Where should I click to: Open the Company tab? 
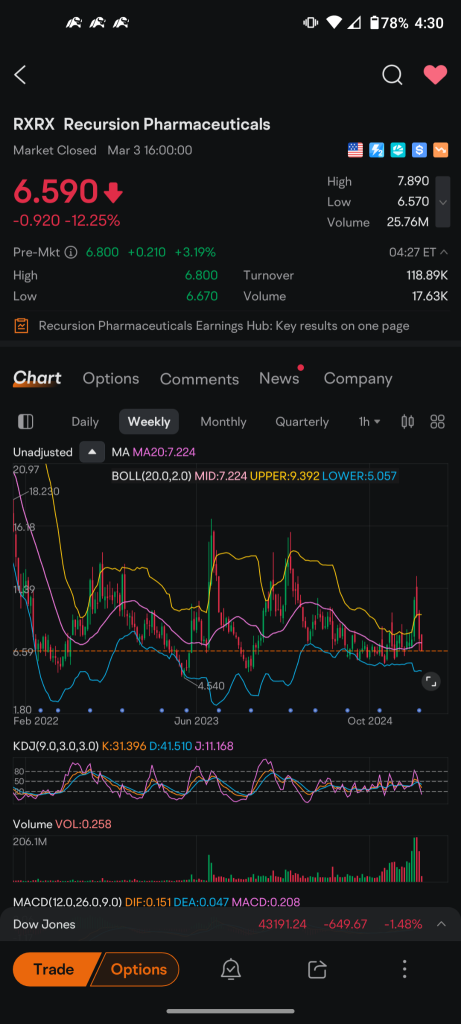click(358, 379)
